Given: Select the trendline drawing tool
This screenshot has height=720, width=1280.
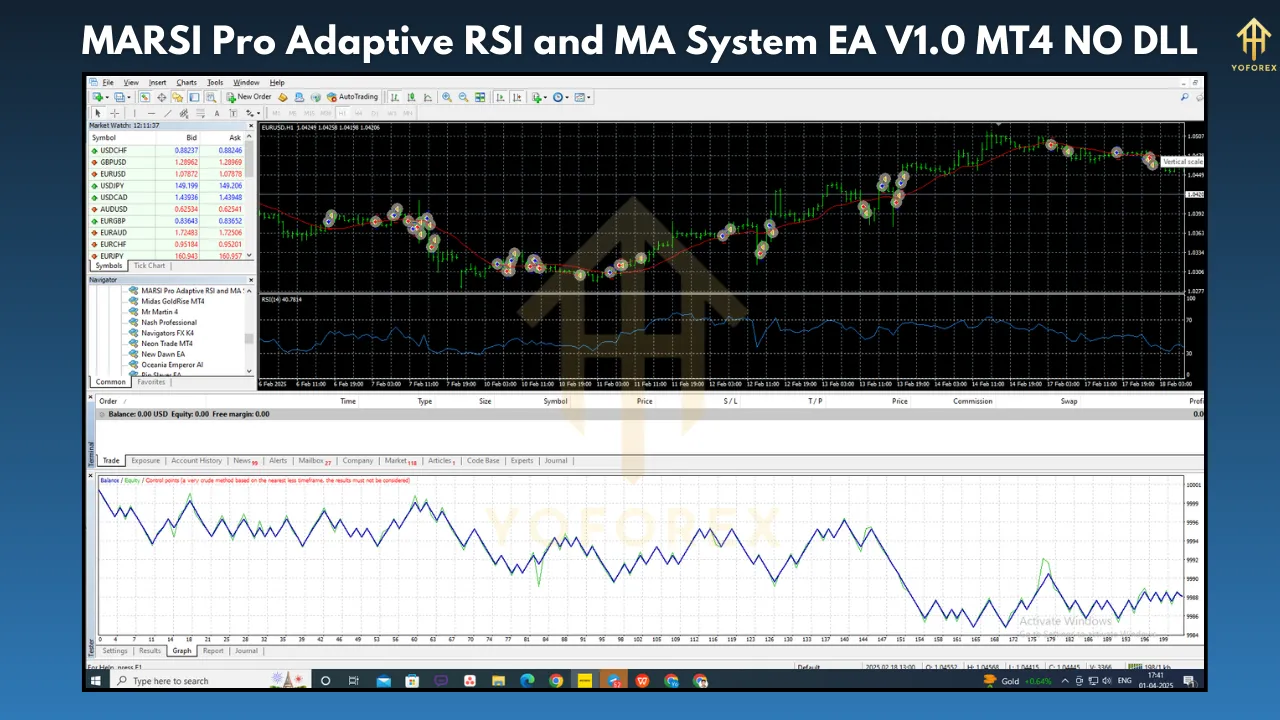Looking at the screenshot, I should 168,113.
